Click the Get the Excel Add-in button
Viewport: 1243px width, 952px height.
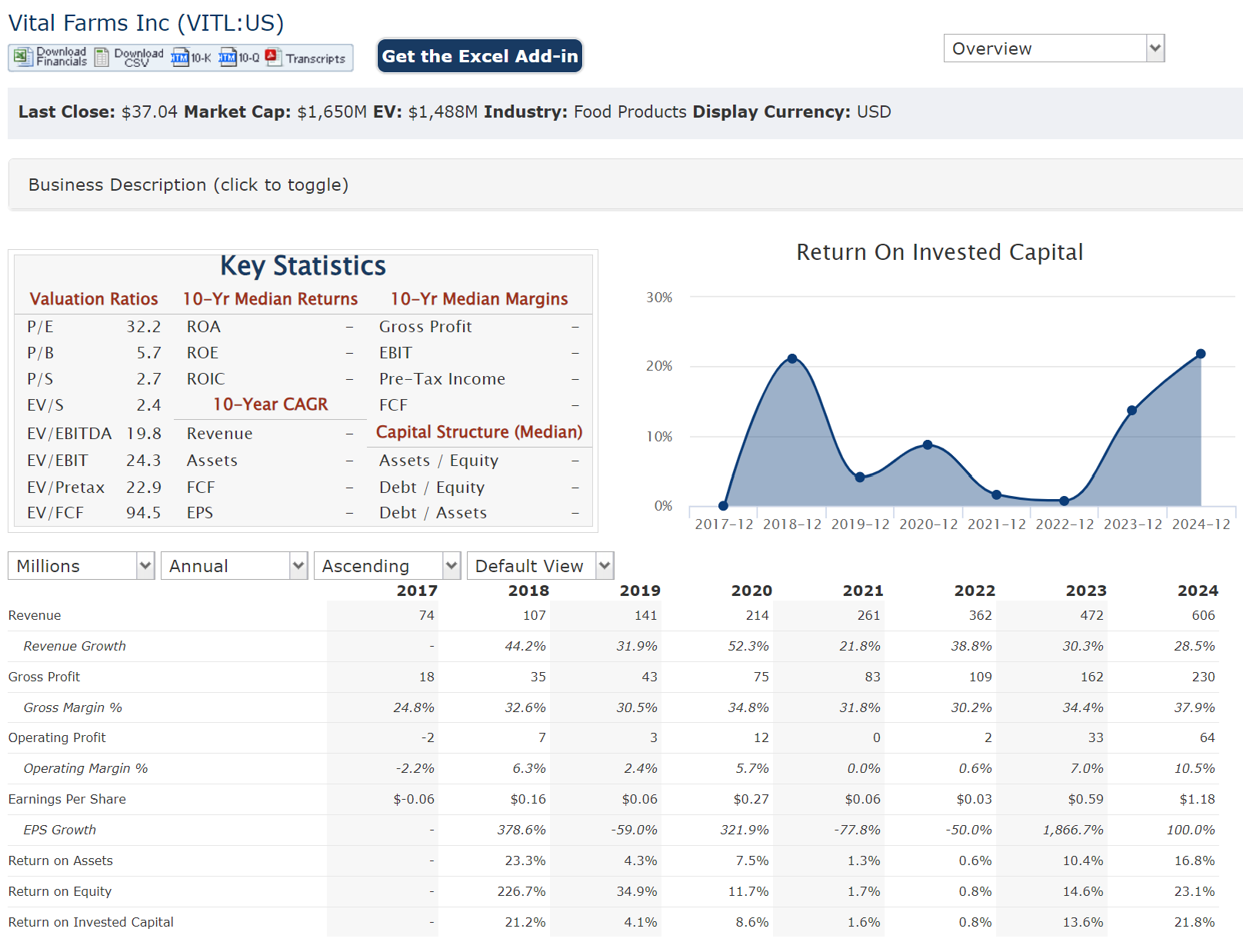click(x=480, y=56)
